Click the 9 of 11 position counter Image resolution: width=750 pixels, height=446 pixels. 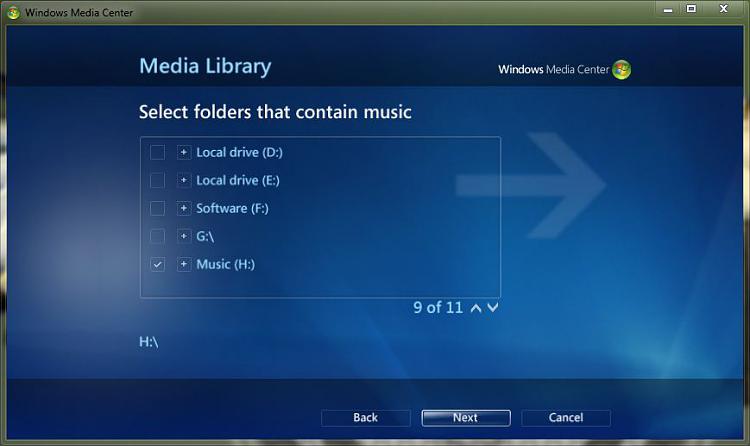coord(438,308)
